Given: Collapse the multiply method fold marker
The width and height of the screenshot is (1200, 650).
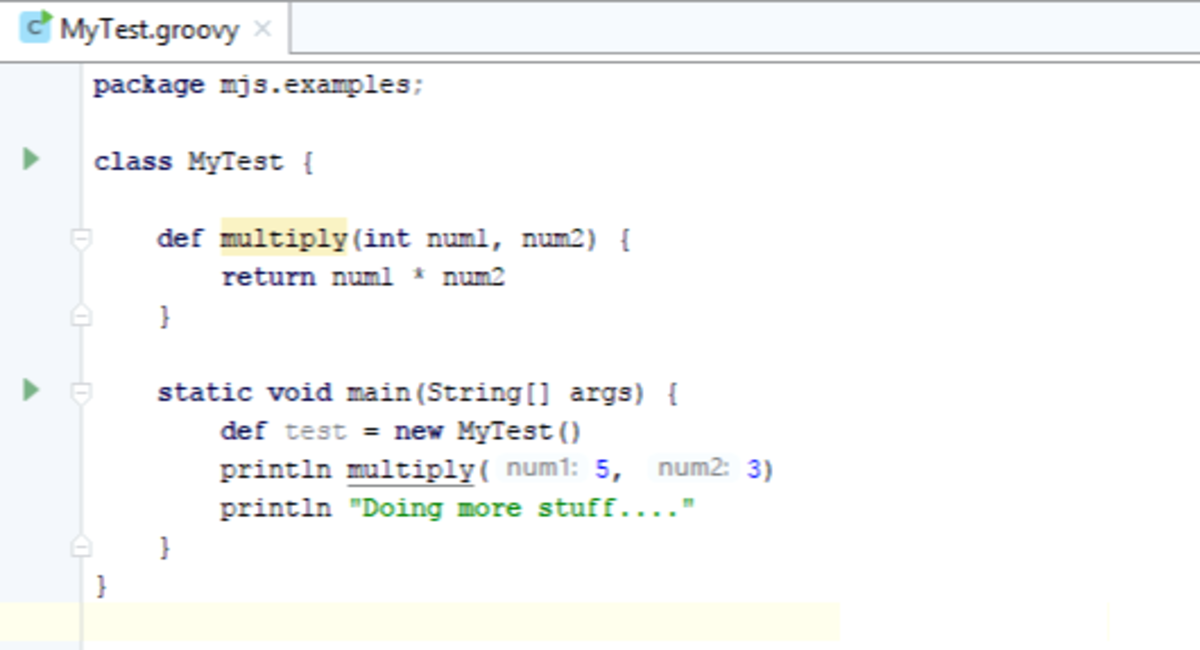Looking at the screenshot, I should point(81,239).
